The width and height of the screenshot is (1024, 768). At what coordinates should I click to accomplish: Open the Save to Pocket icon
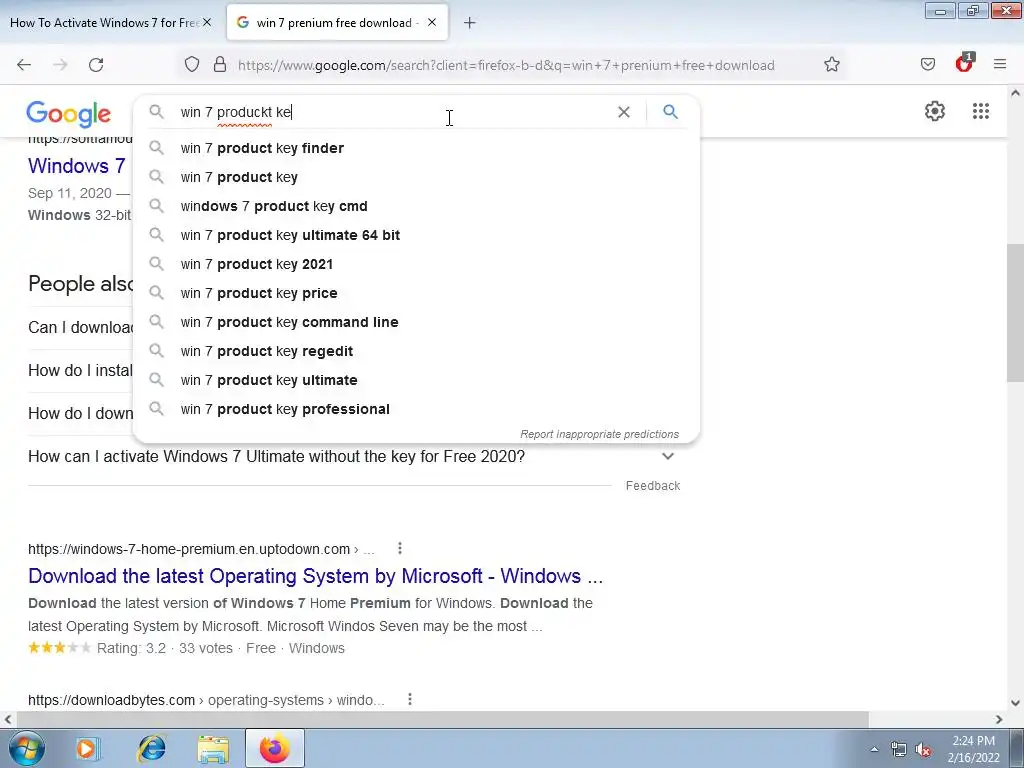927,65
